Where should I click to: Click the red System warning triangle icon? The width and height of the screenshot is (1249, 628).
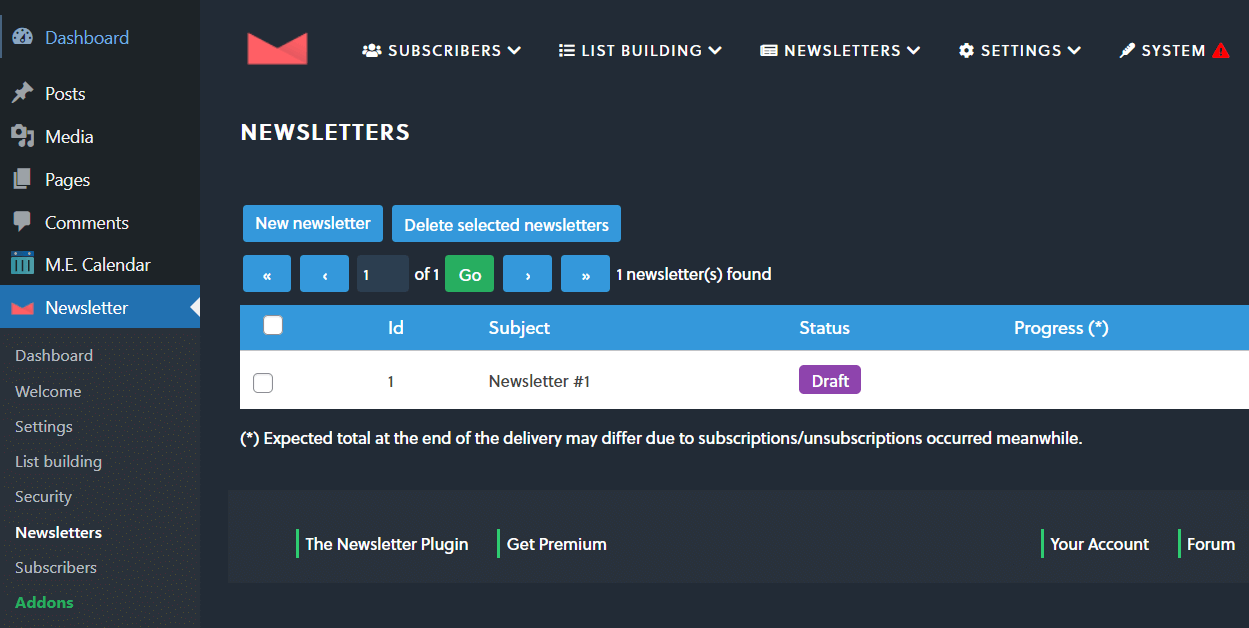[x=1221, y=50]
